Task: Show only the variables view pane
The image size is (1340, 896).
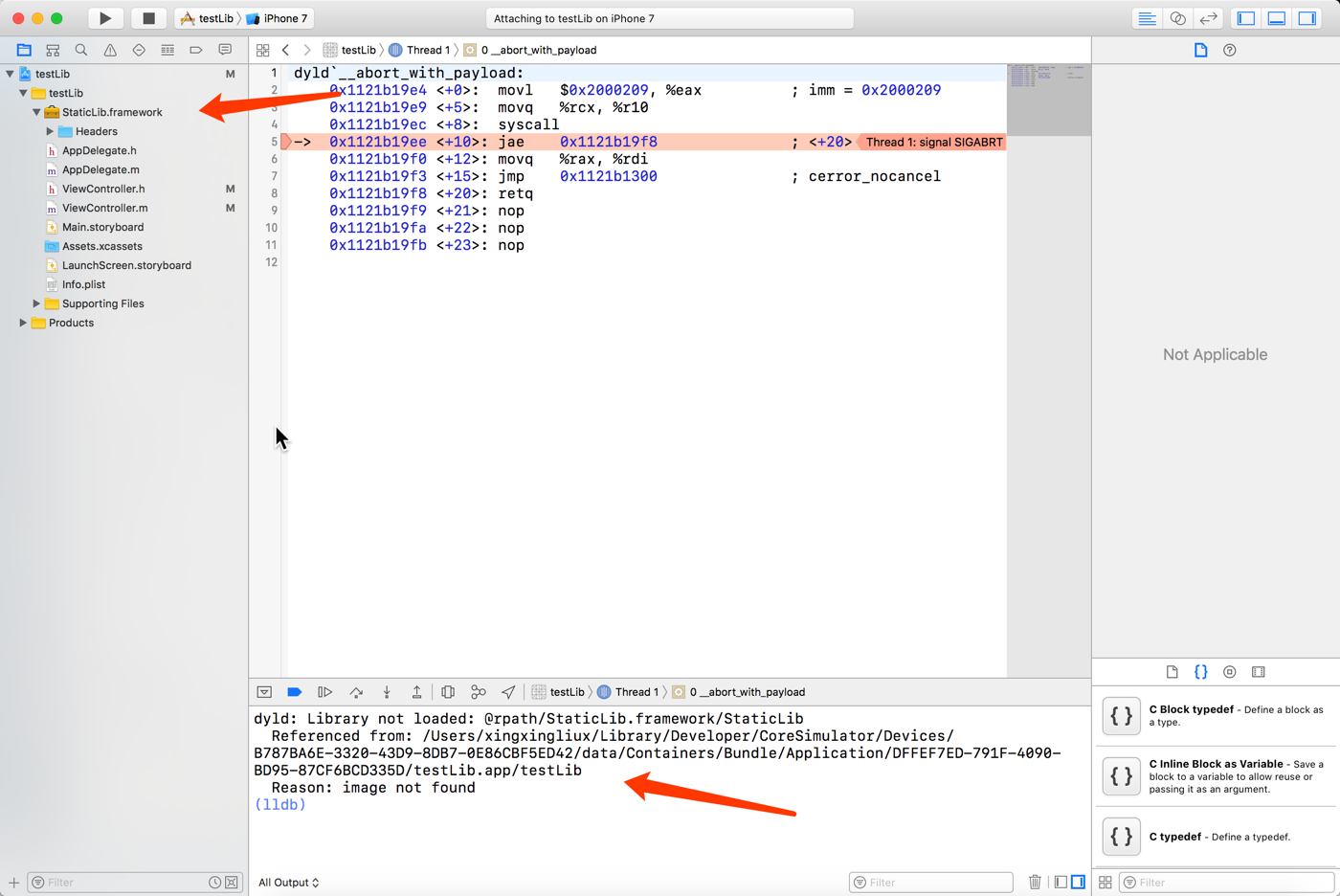Action: click(1061, 883)
